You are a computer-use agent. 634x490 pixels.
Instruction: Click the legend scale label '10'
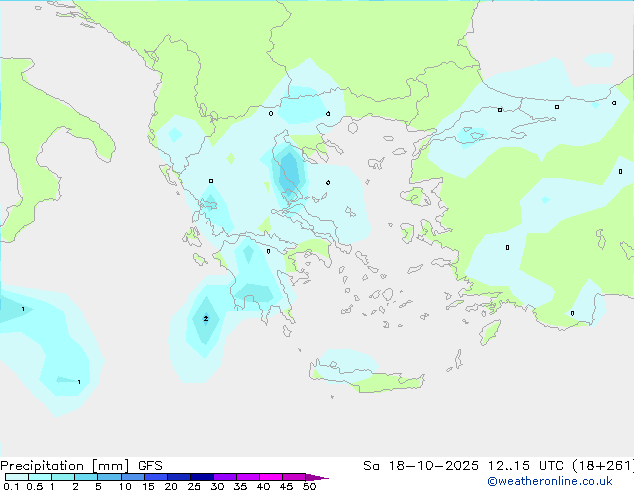click(x=125, y=486)
